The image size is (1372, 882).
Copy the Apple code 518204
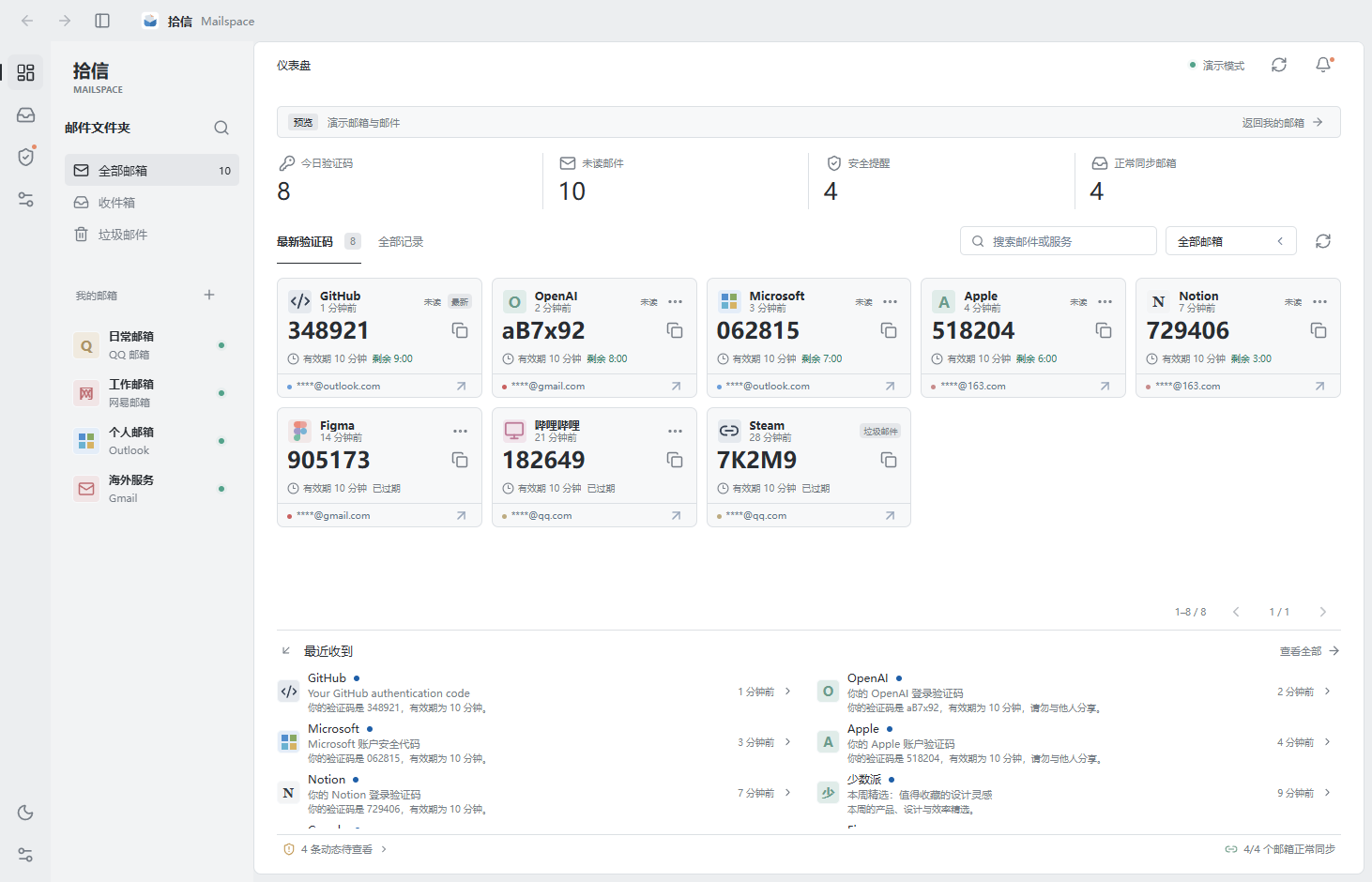(1104, 330)
